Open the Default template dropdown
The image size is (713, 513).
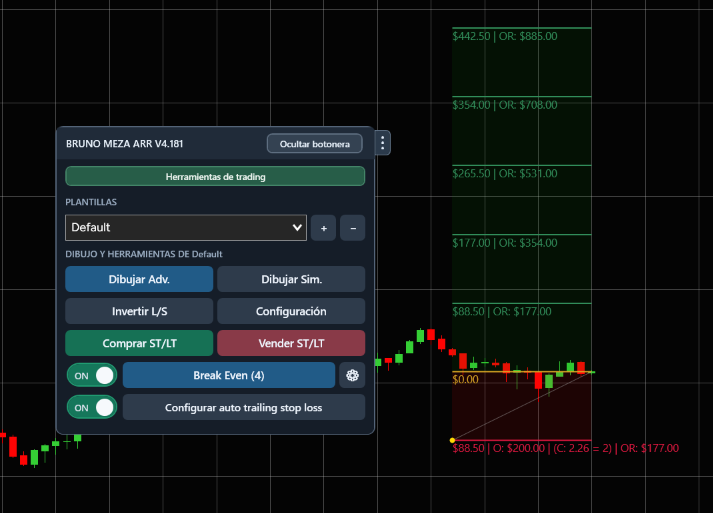click(x=186, y=227)
